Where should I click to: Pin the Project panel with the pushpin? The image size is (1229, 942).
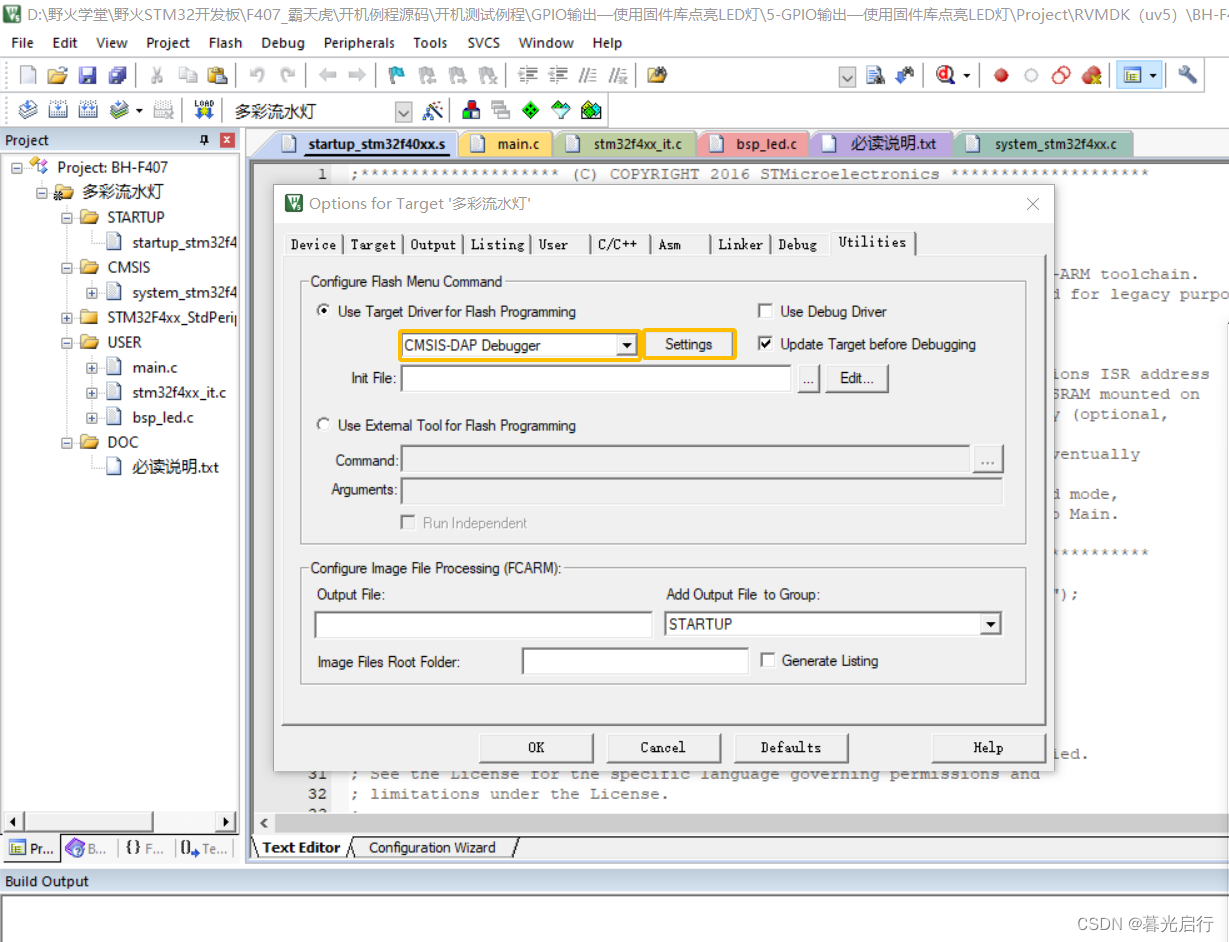(205, 140)
